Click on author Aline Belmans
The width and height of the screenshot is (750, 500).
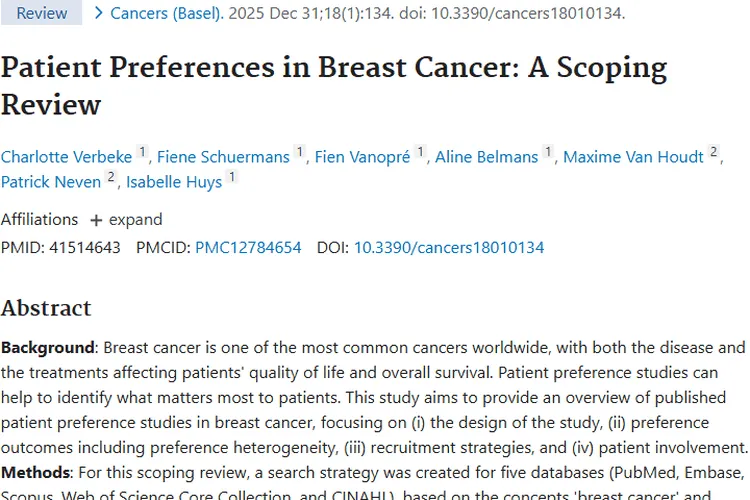pos(487,157)
